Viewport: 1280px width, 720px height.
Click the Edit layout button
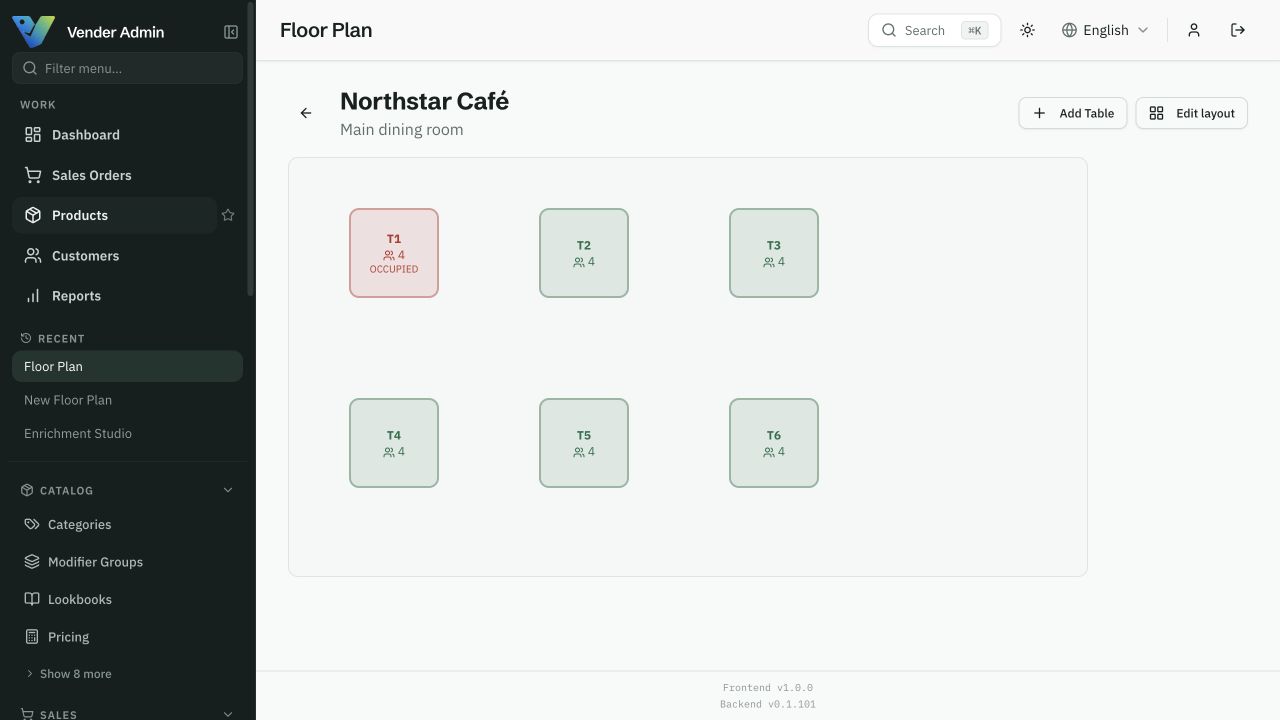coord(1191,113)
